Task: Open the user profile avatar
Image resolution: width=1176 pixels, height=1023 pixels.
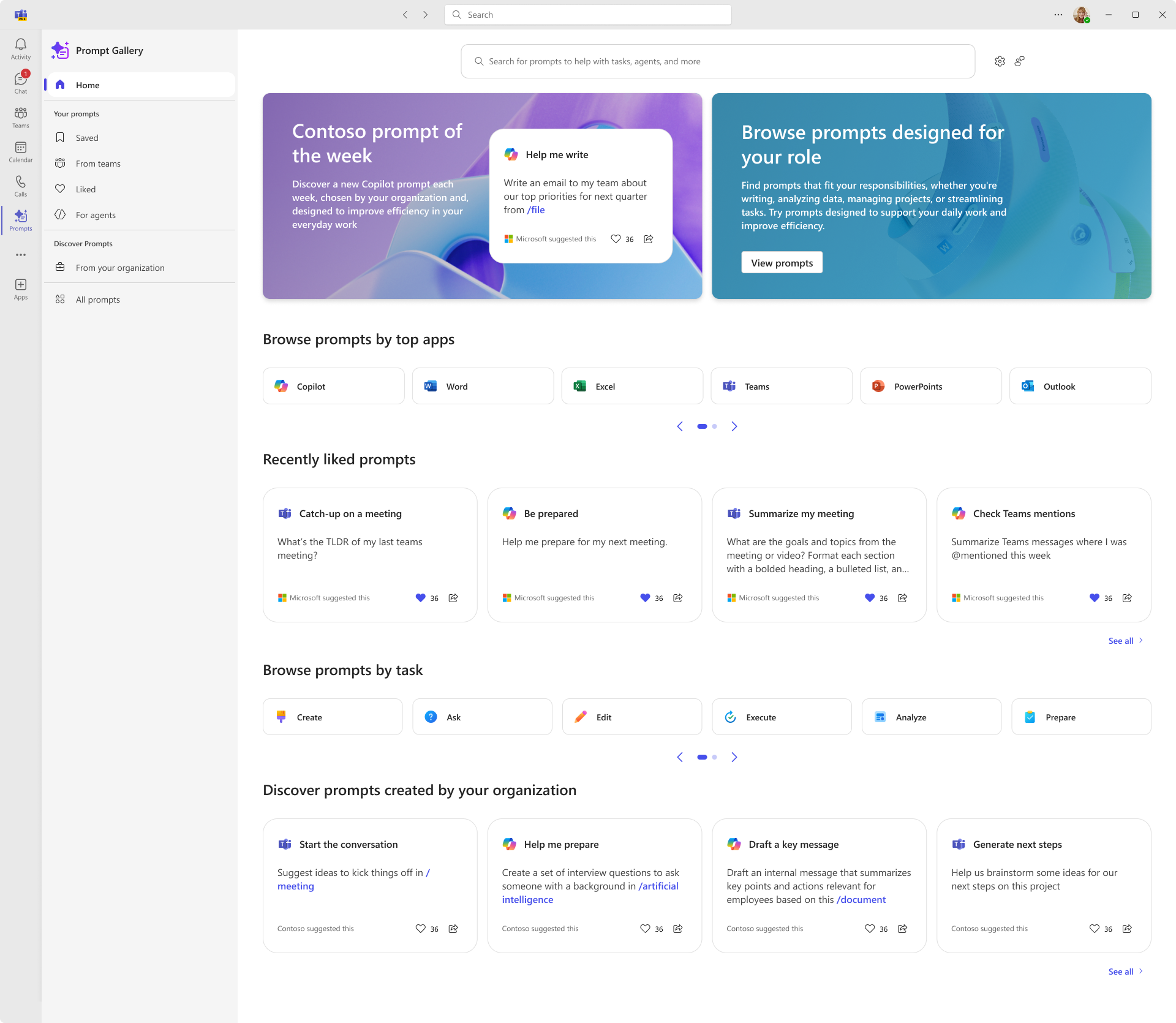Action: 1082,15
